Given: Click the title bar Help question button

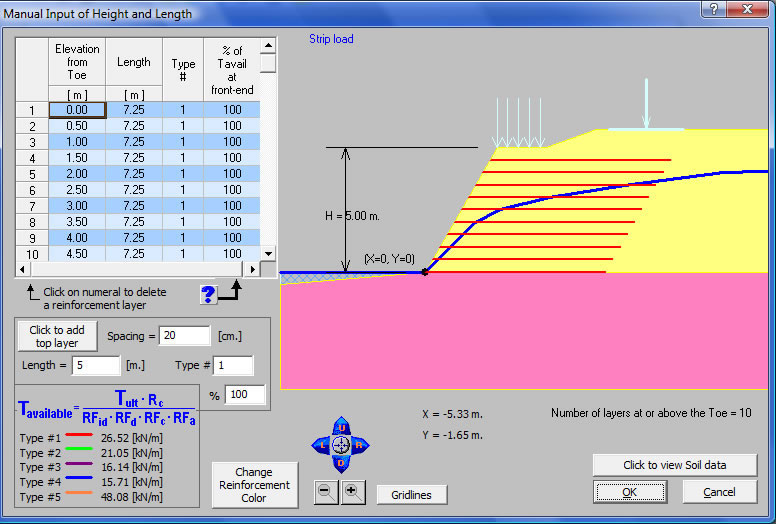Looking at the screenshot, I should 711,10.
